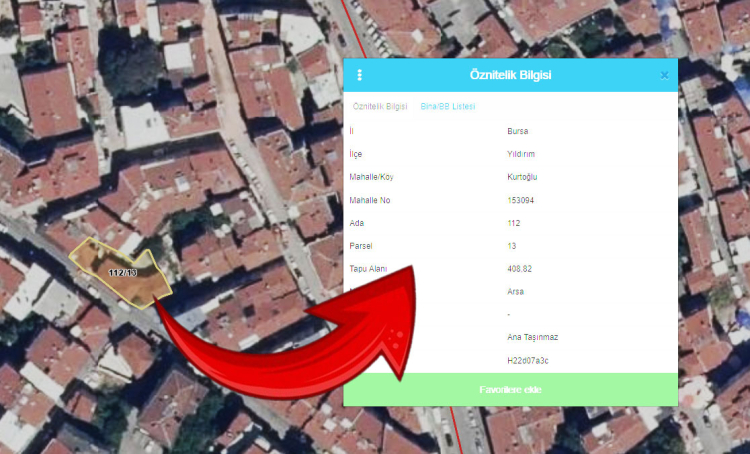Open the three-dot menu in panel header
The image size is (750, 454).
(x=360, y=75)
